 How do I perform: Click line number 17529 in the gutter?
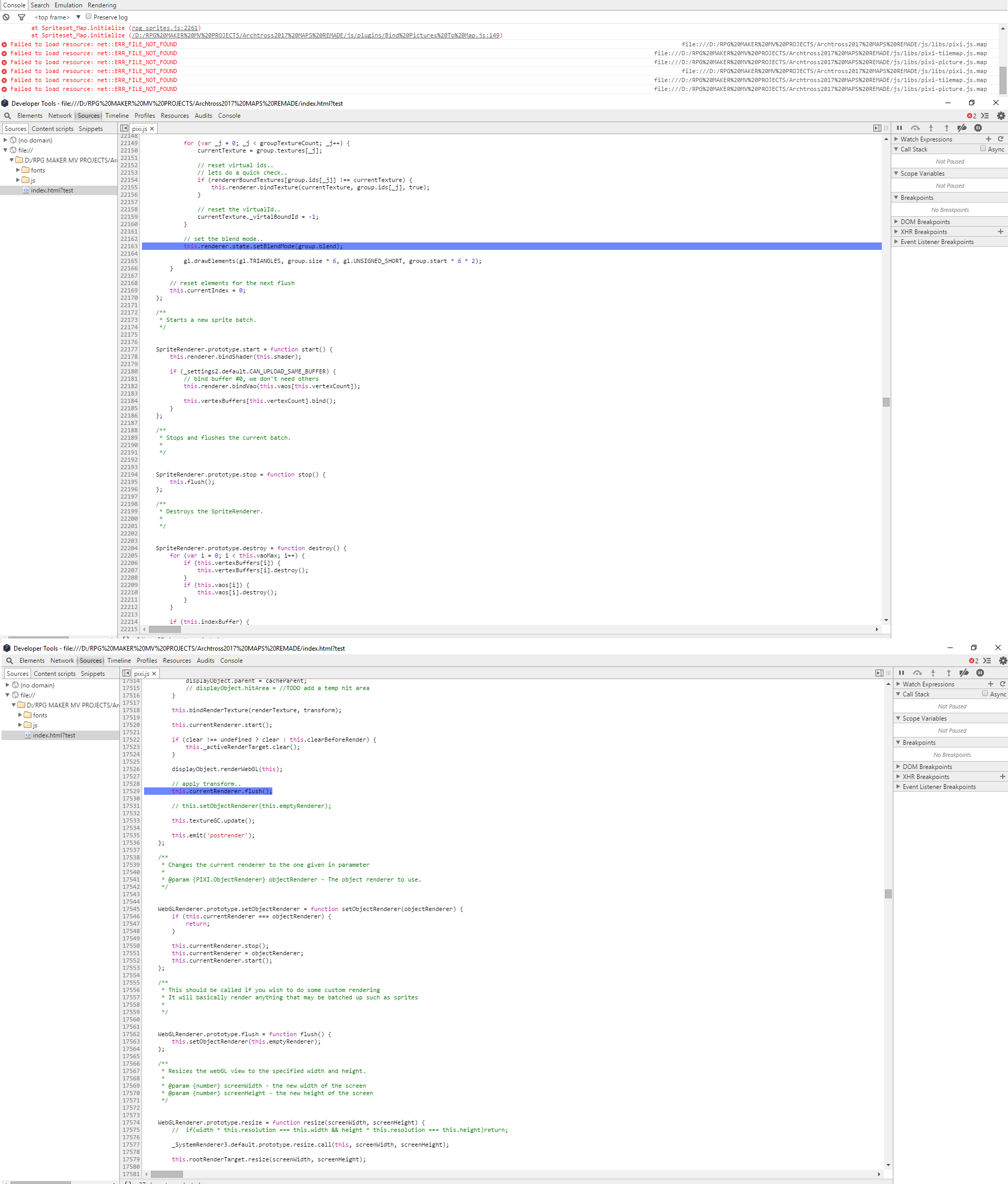(131, 792)
